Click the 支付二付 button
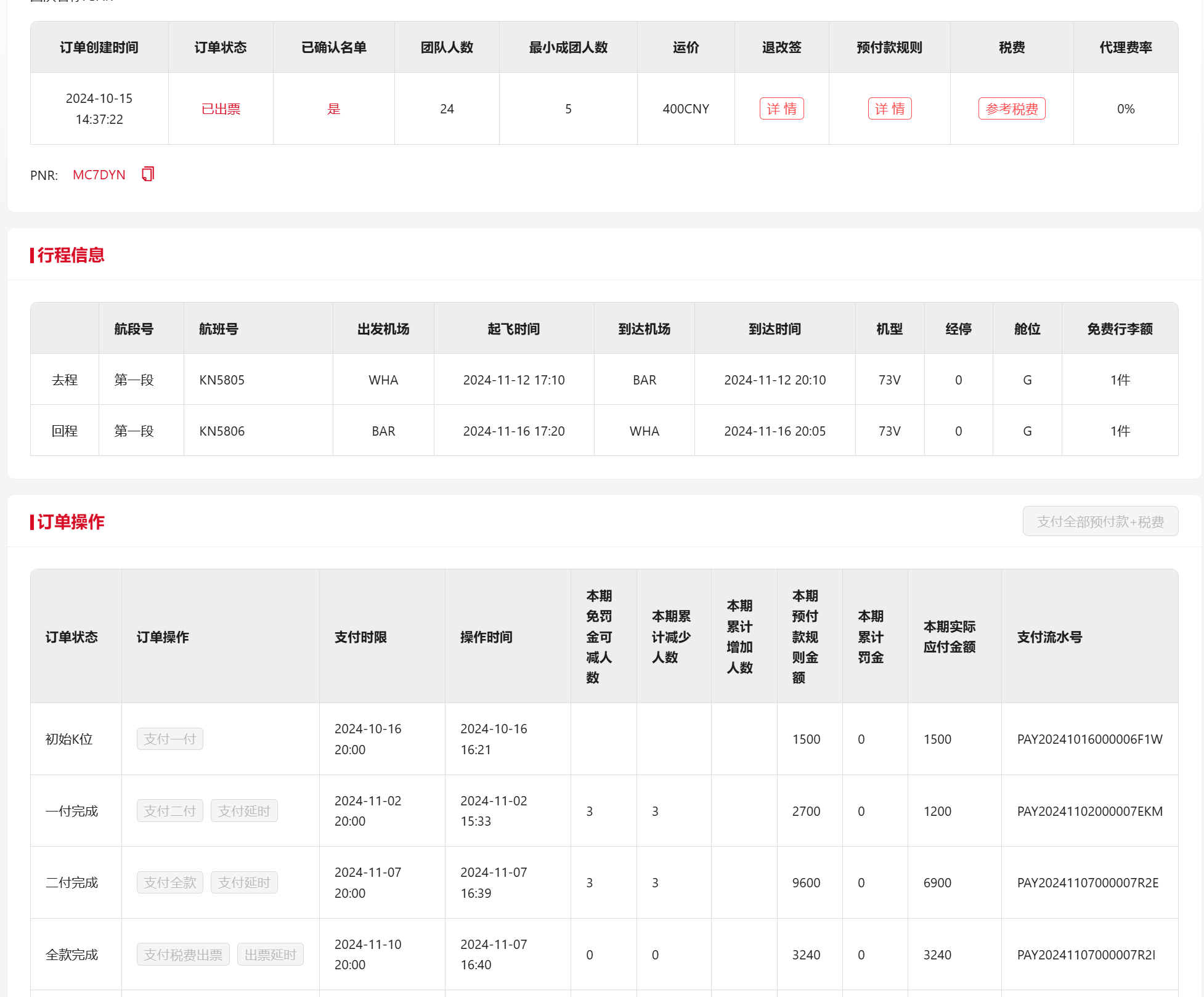The image size is (1204, 997). click(169, 811)
